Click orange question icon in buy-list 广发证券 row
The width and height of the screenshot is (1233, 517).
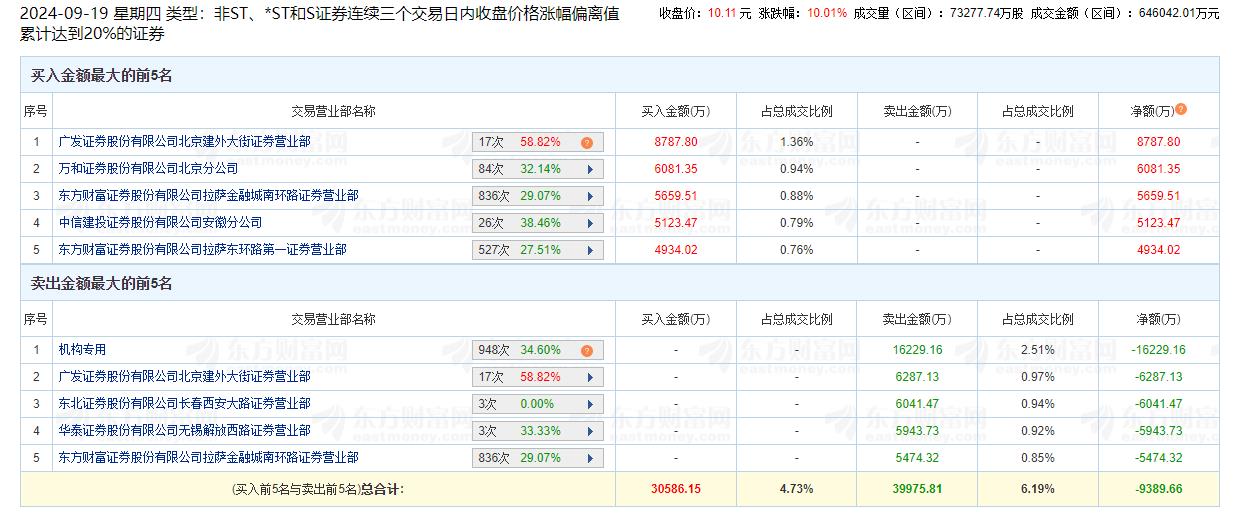coord(587,143)
